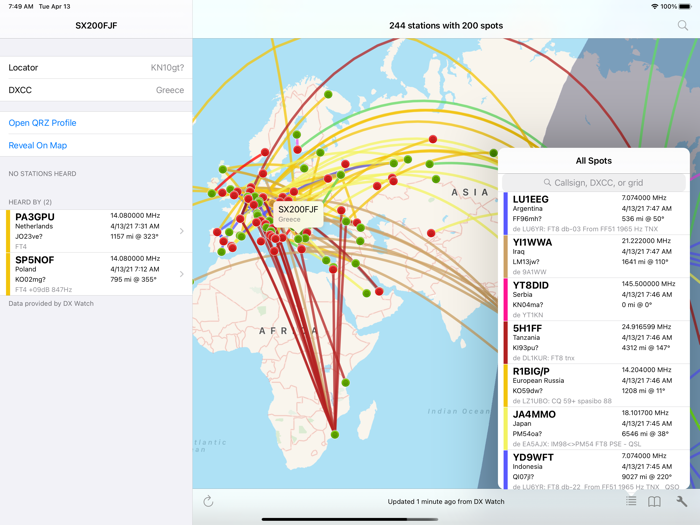Select the SP5NOF Poland entry
Screen dimensions: 700x525
[96, 274]
